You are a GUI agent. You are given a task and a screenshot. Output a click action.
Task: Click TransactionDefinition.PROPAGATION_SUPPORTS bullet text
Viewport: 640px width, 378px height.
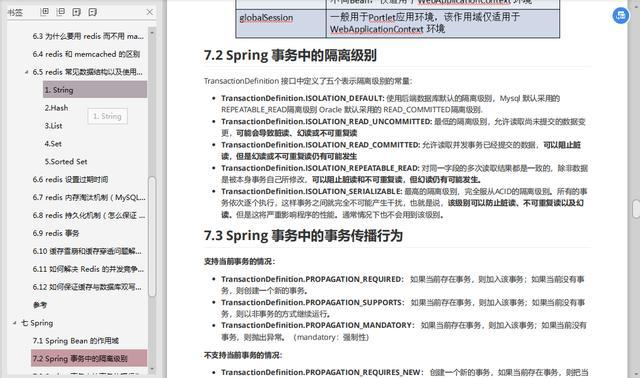[313, 302]
